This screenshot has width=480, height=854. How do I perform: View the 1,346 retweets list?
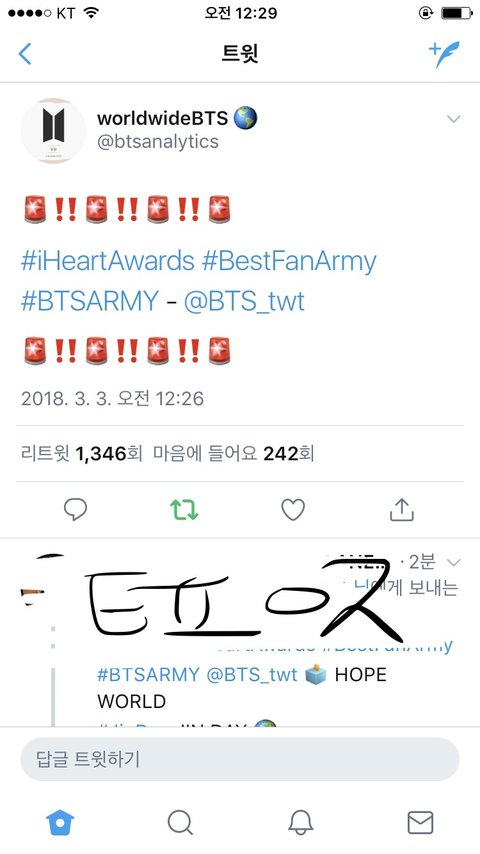coord(82,453)
